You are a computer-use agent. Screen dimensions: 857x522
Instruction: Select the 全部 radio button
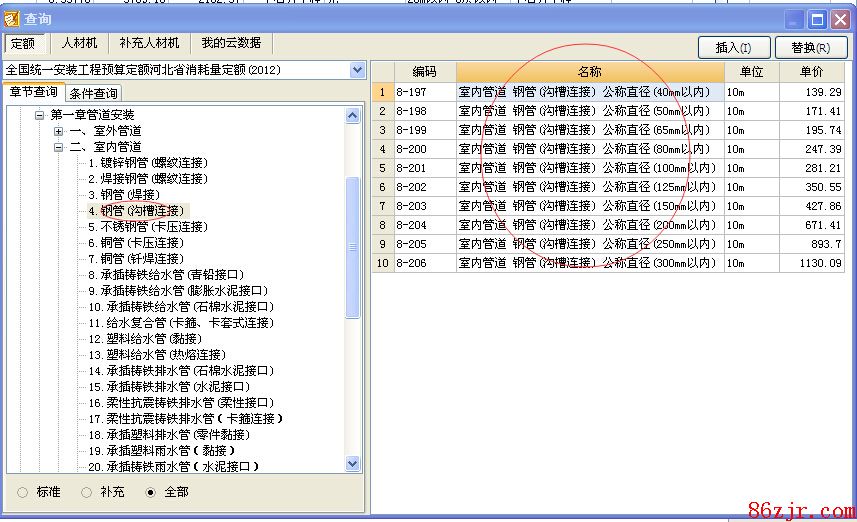(151, 492)
